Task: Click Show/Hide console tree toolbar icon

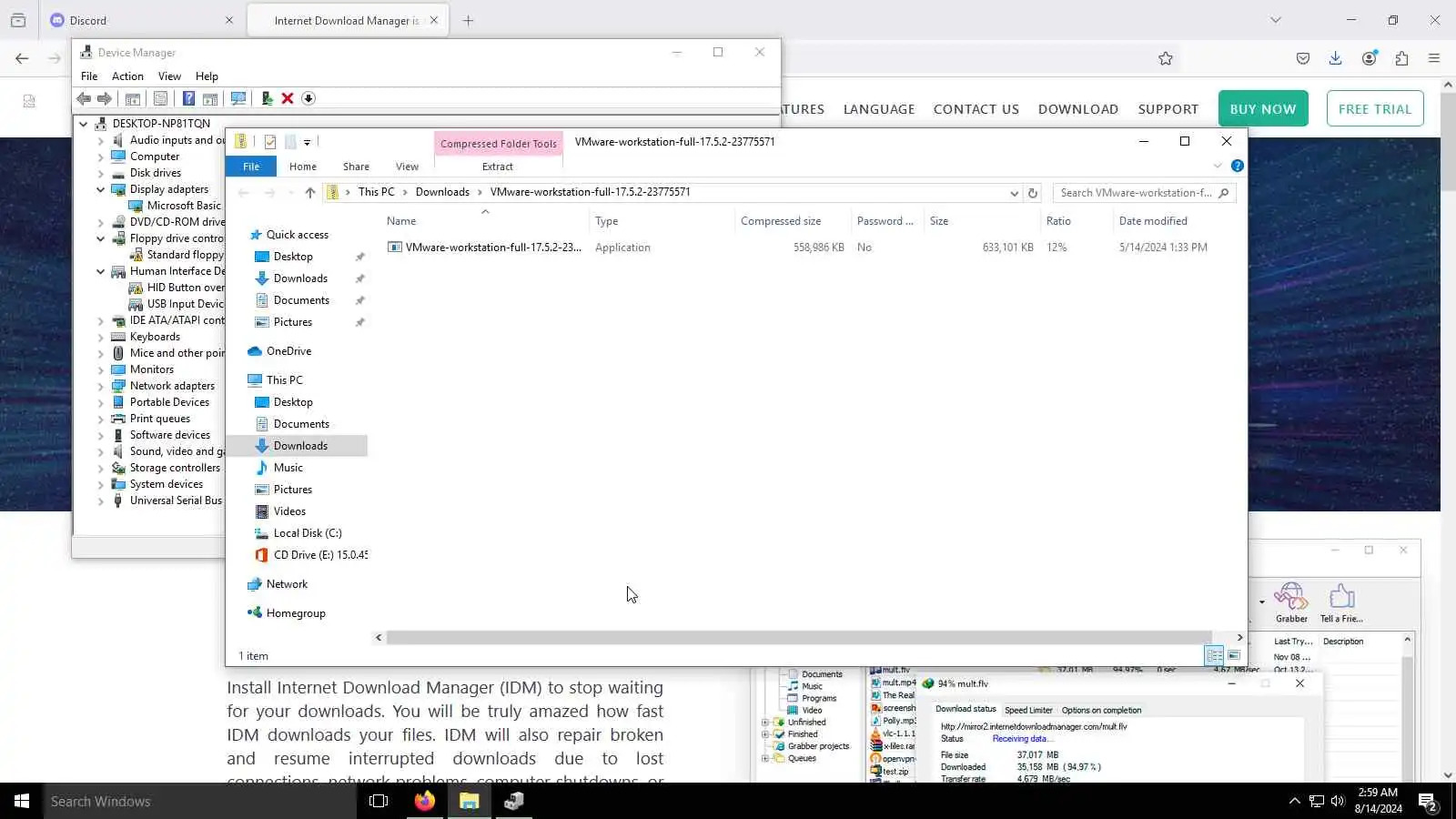Action: 133,98
